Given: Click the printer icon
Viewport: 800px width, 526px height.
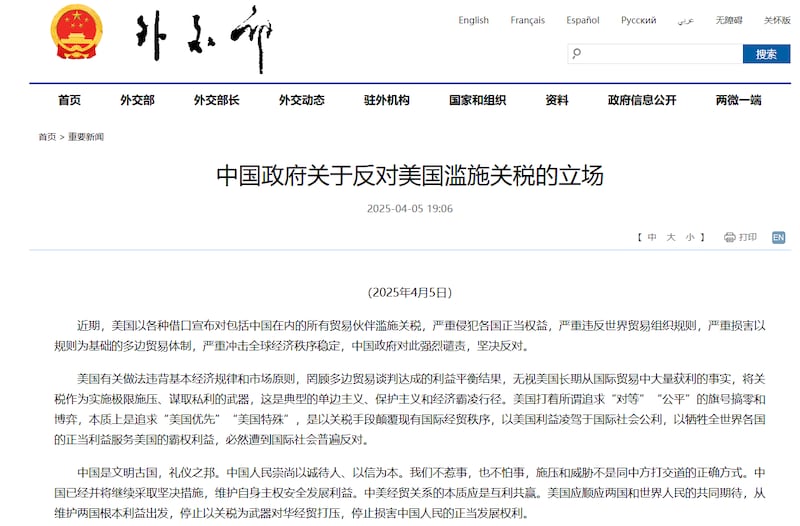Looking at the screenshot, I should tap(729, 237).
